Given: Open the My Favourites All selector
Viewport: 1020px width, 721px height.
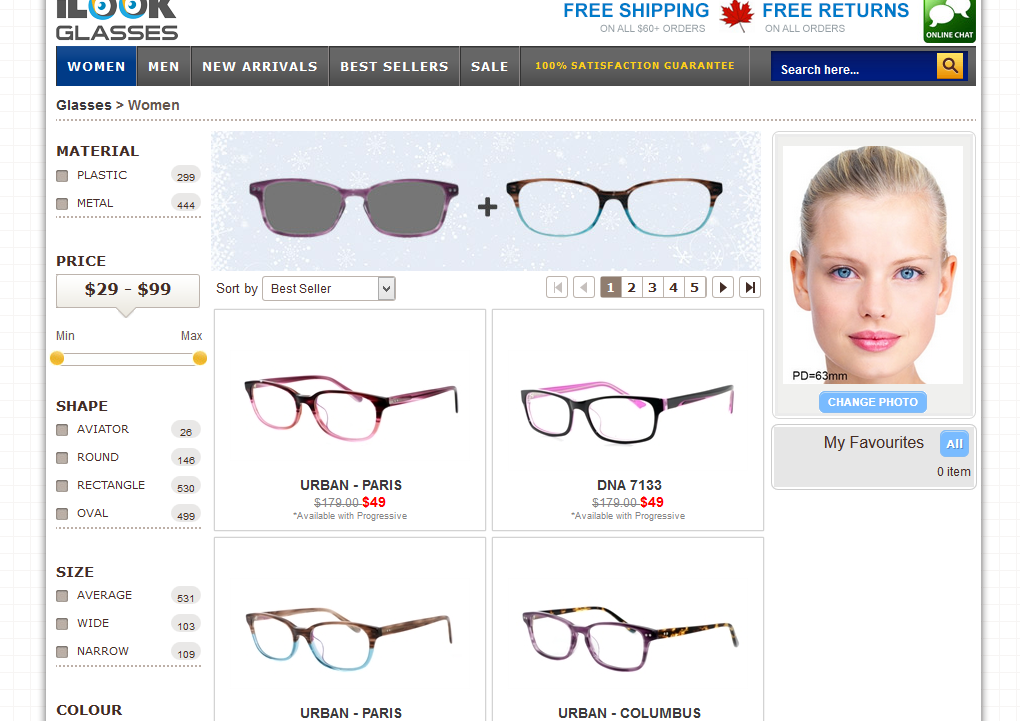Looking at the screenshot, I should click(954, 444).
